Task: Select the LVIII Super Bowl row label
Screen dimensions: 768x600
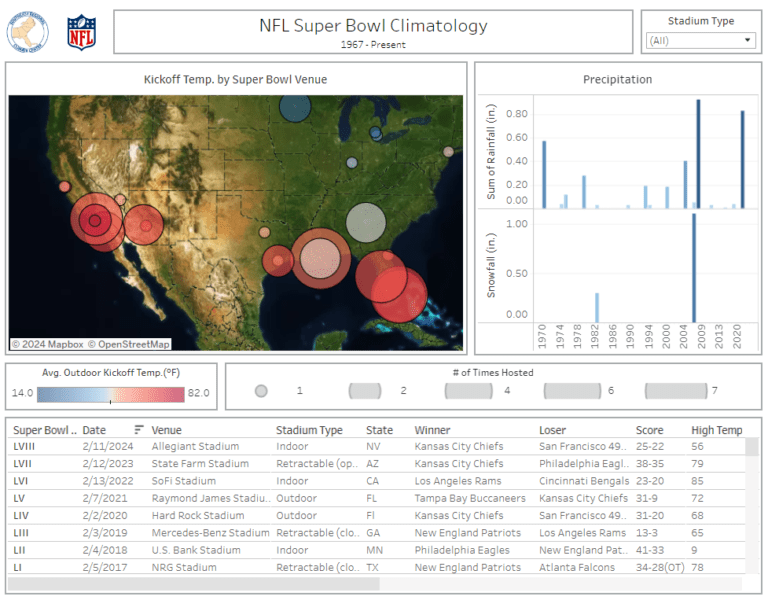Action: coord(24,446)
